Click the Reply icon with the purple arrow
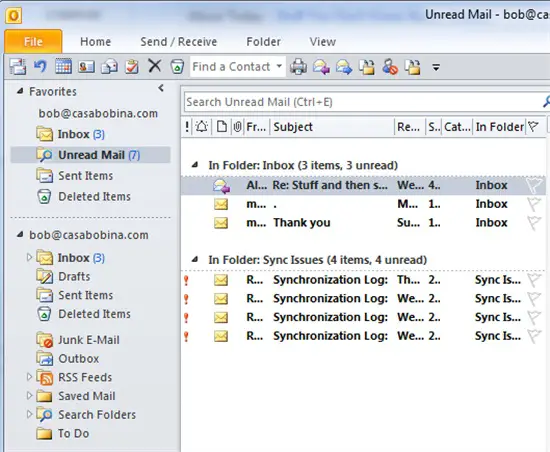 321,67
